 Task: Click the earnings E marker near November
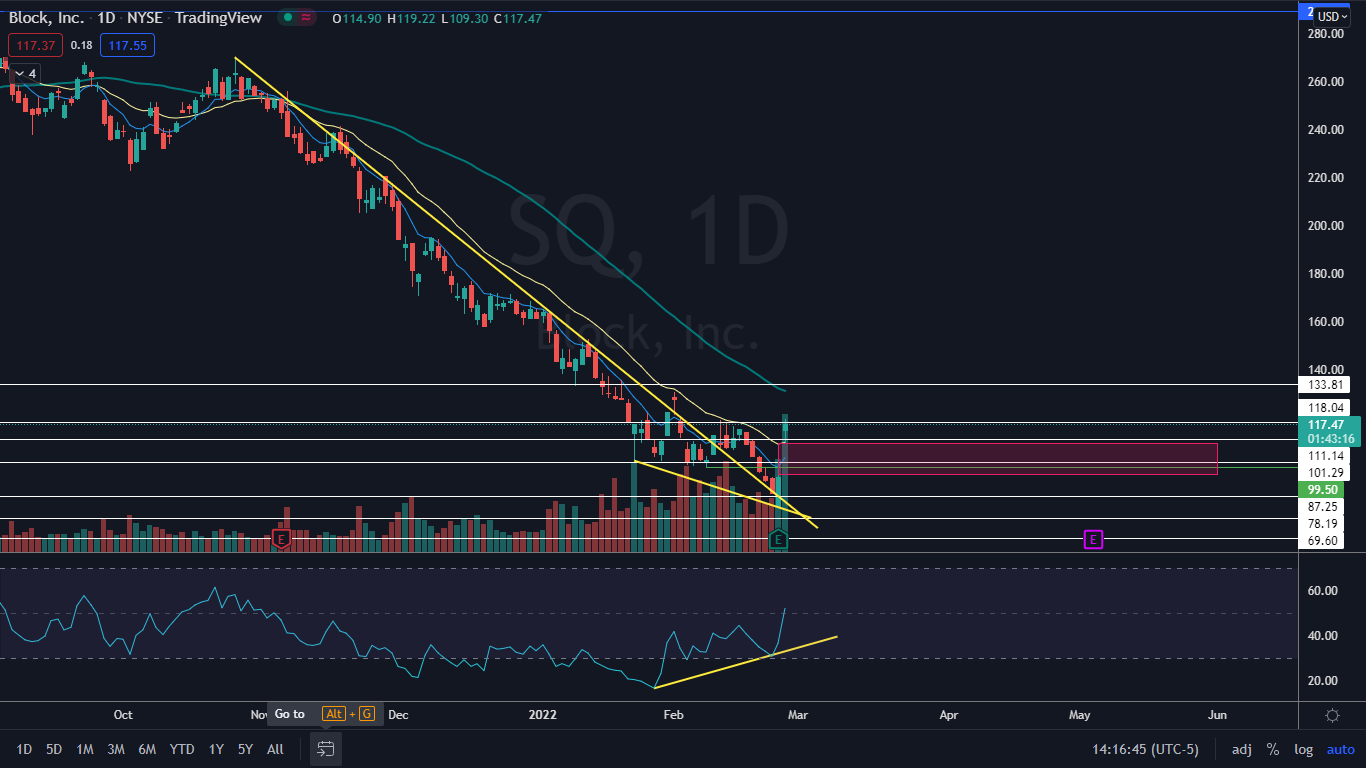[281, 539]
